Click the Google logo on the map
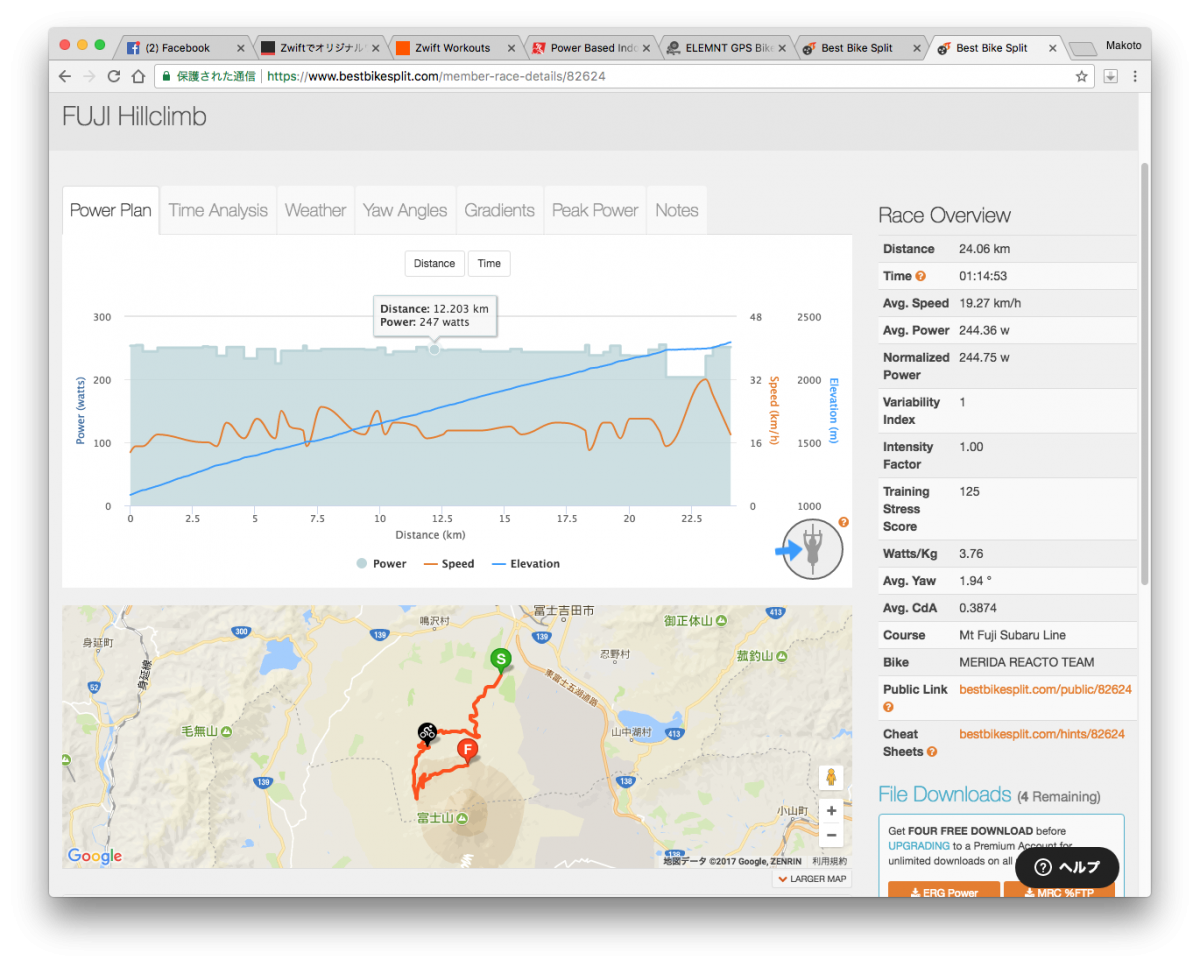Image resolution: width=1200 pixels, height=967 pixels. coord(95,856)
